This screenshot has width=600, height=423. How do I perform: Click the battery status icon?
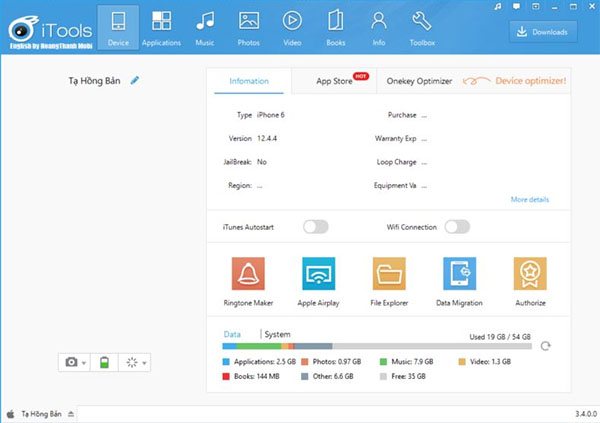[104, 362]
